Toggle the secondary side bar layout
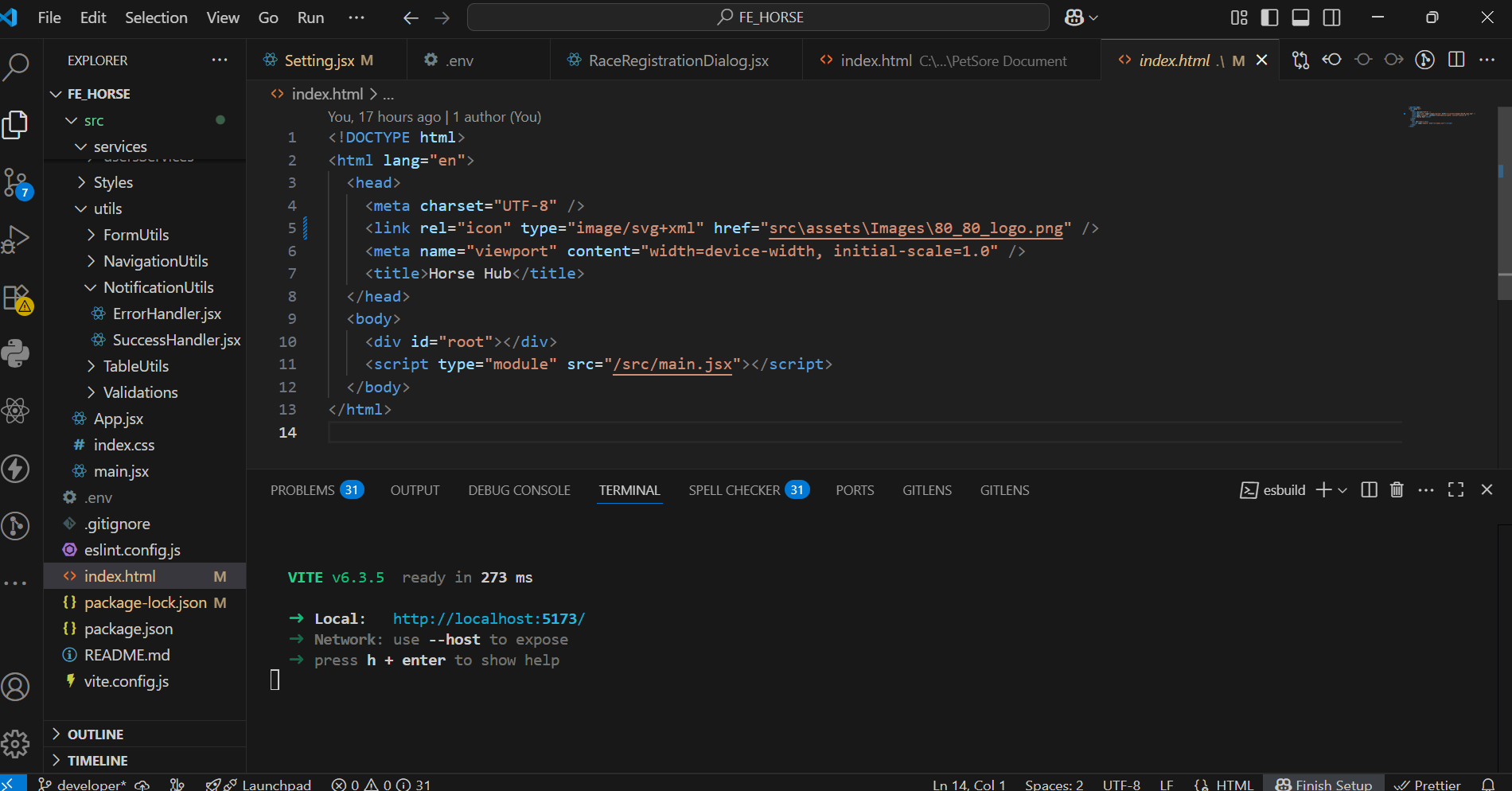1512x791 pixels. pos(1331,18)
